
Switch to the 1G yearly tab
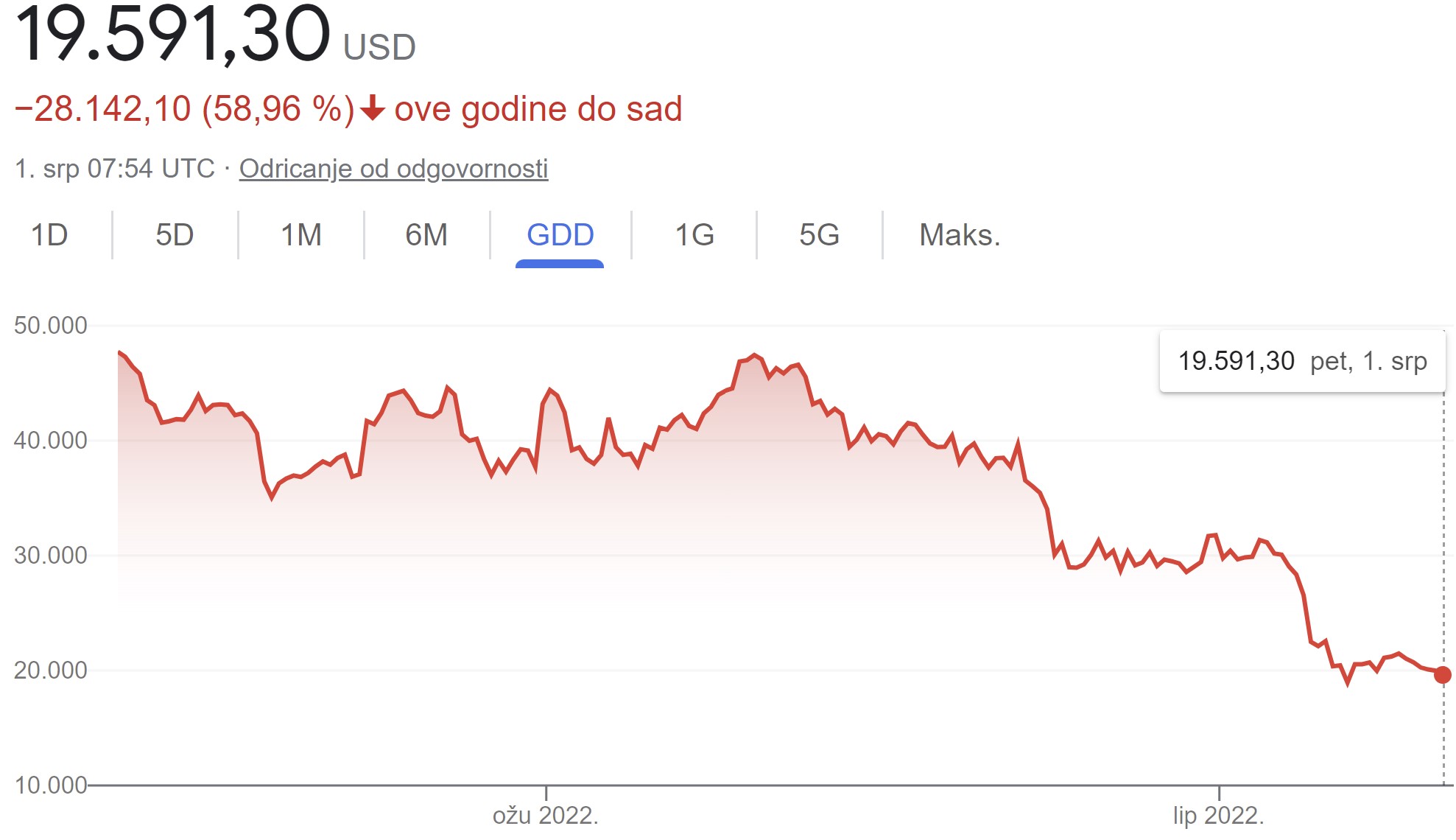[694, 235]
